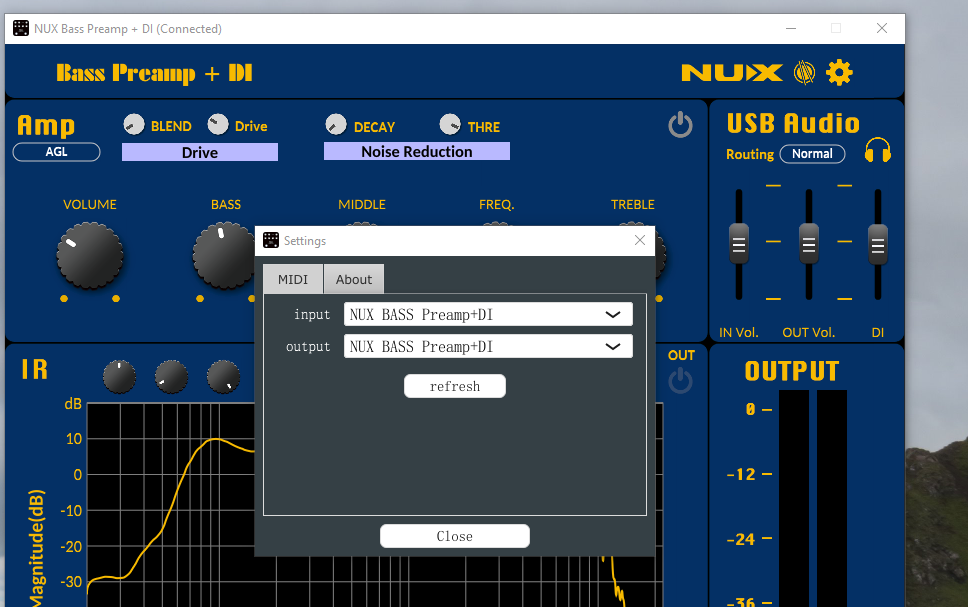The image size is (968, 607).
Task: Toggle the Drive effect block
Action: pos(200,152)
